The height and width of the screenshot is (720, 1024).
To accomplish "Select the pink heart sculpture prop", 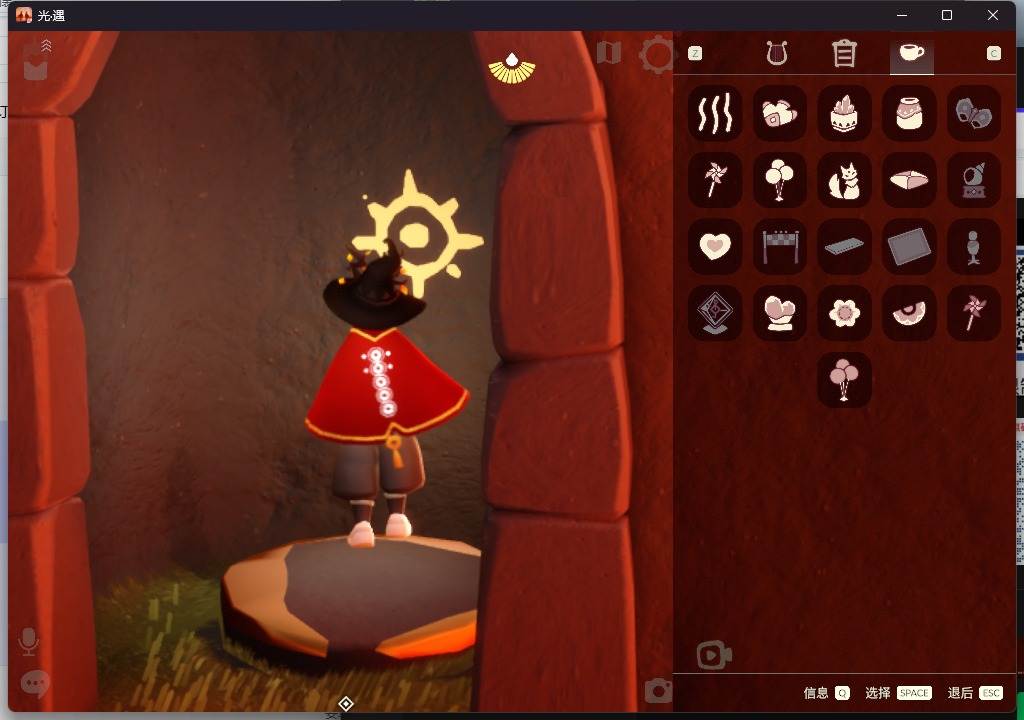I will coord(780,313).
